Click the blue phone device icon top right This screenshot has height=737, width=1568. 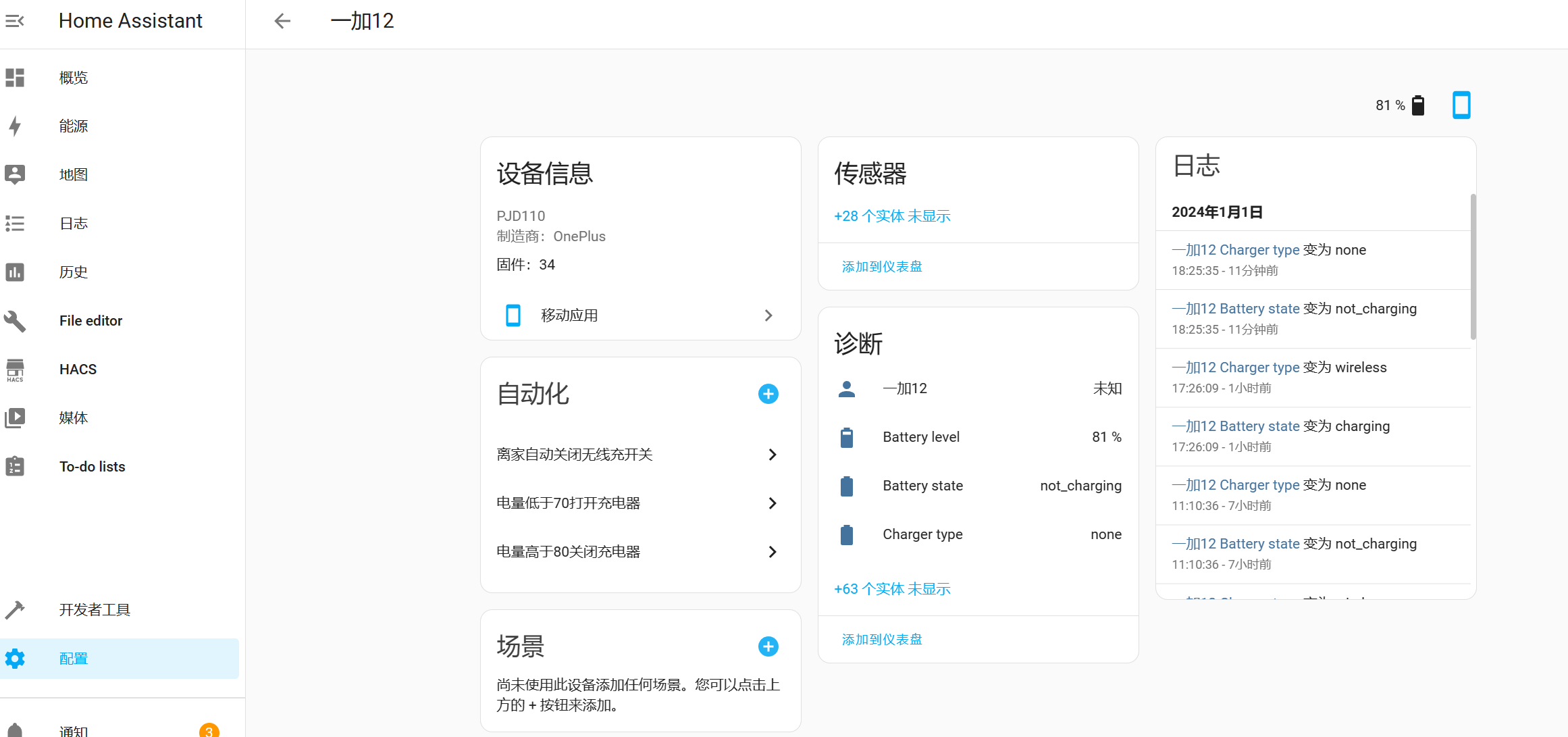tap(1461, 105)
